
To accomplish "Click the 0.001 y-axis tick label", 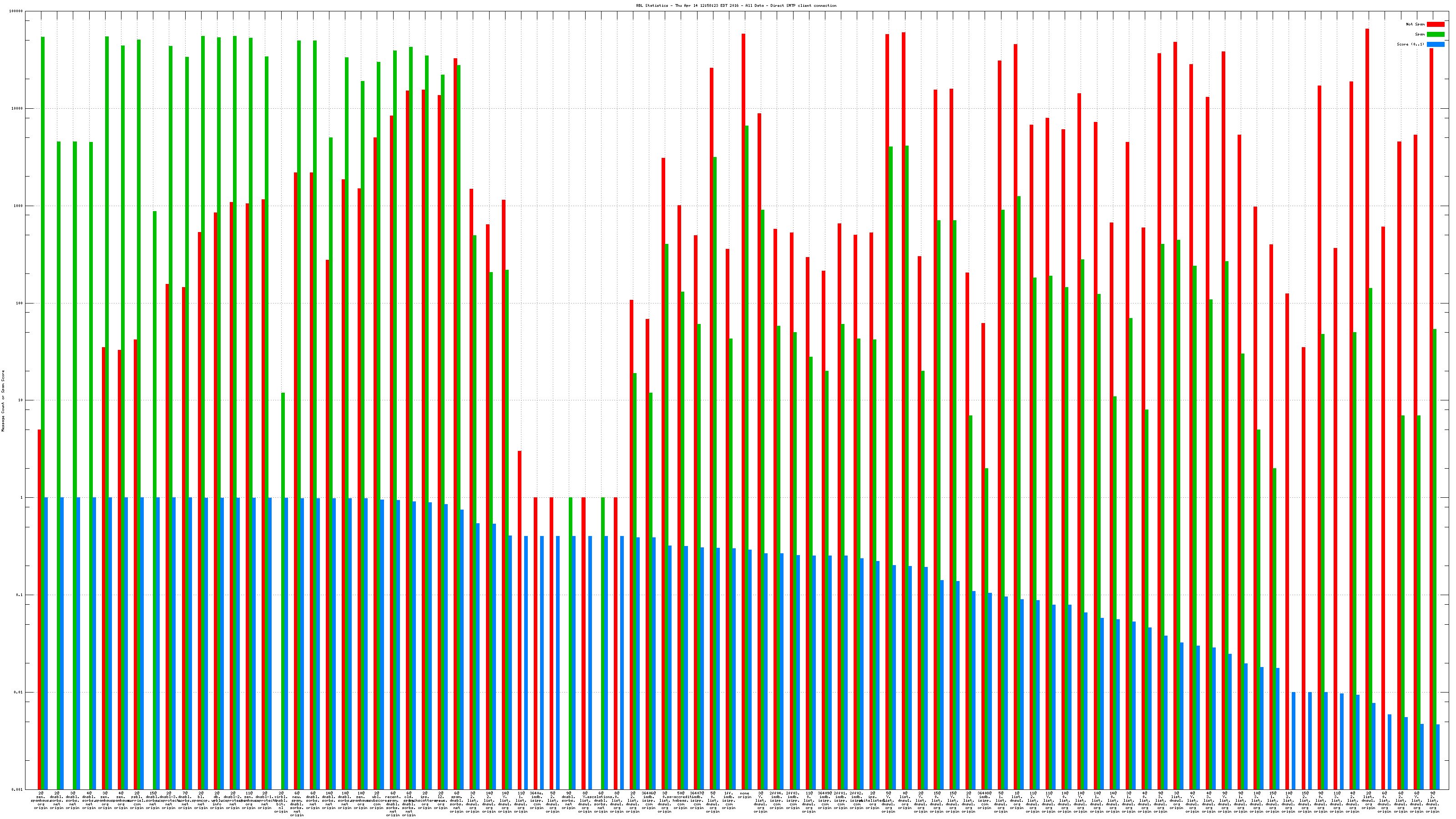I will [18, 789].
